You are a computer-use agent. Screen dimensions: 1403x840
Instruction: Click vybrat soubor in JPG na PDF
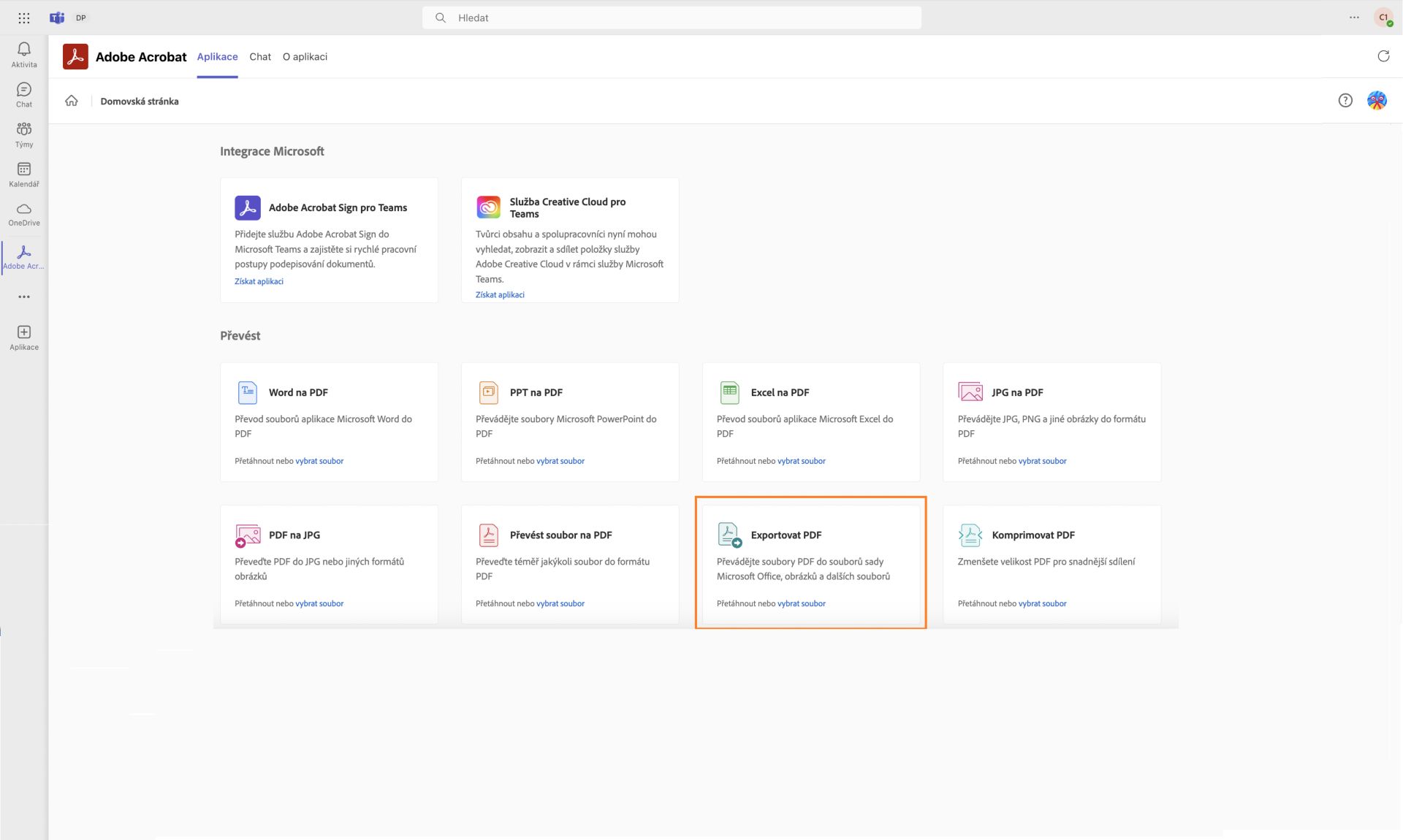click(x=1043, y=461)
